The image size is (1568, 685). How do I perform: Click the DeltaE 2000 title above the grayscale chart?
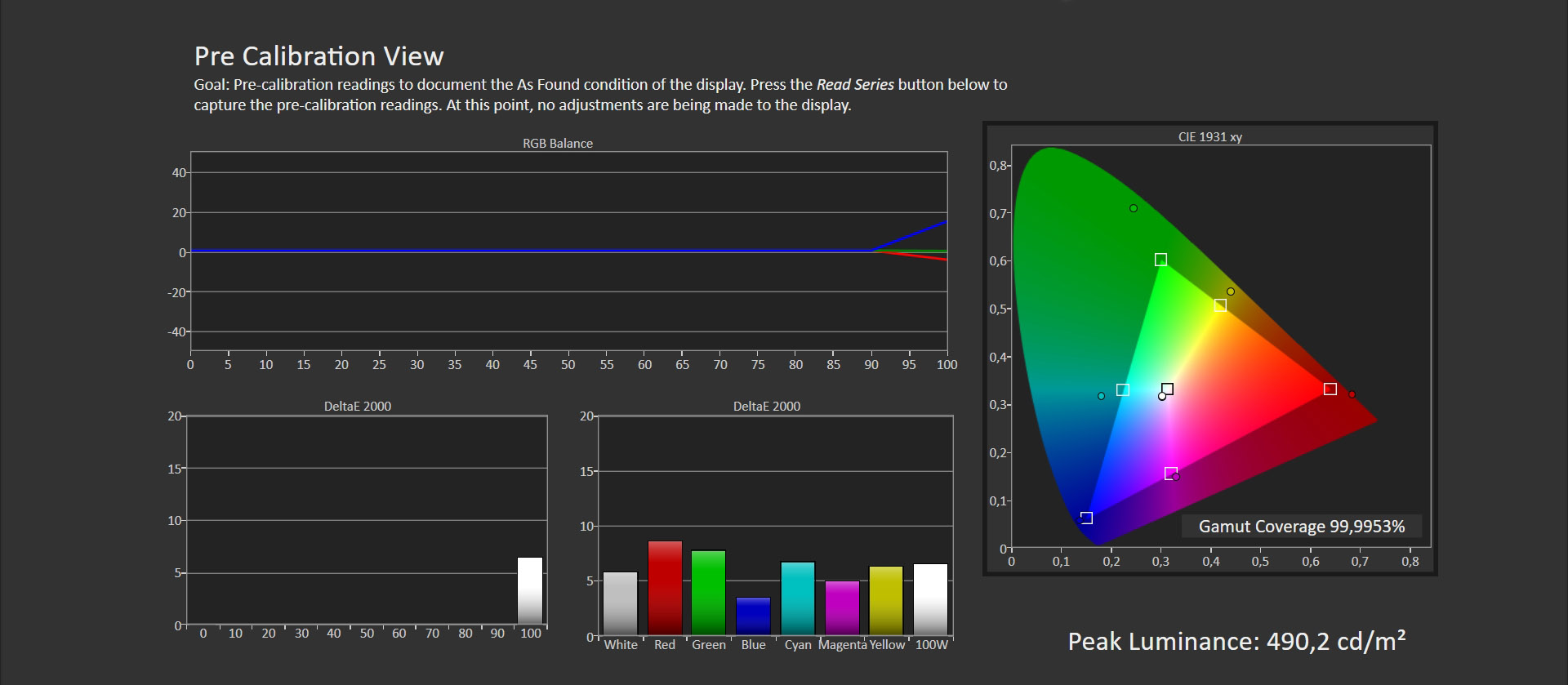pyautogui.click(x=358, y=407)
